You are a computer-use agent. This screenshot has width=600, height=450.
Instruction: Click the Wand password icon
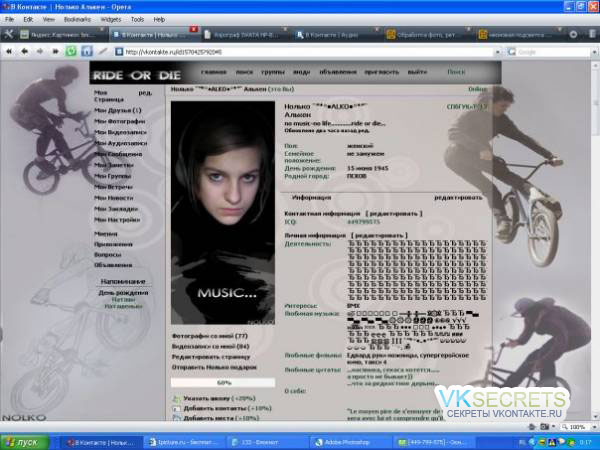coord(103,51)
